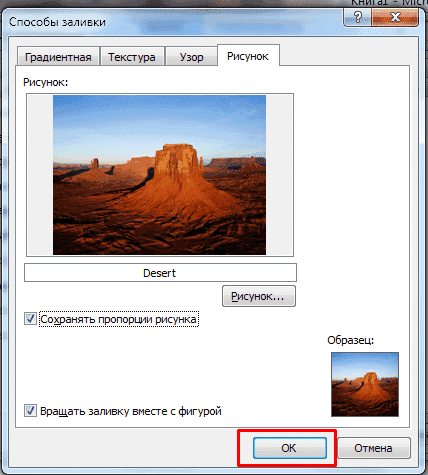This screenshot has height=475, width=428.
Task: Click the Сохранять пропорции рисунка label text
Action: (119, 319)
